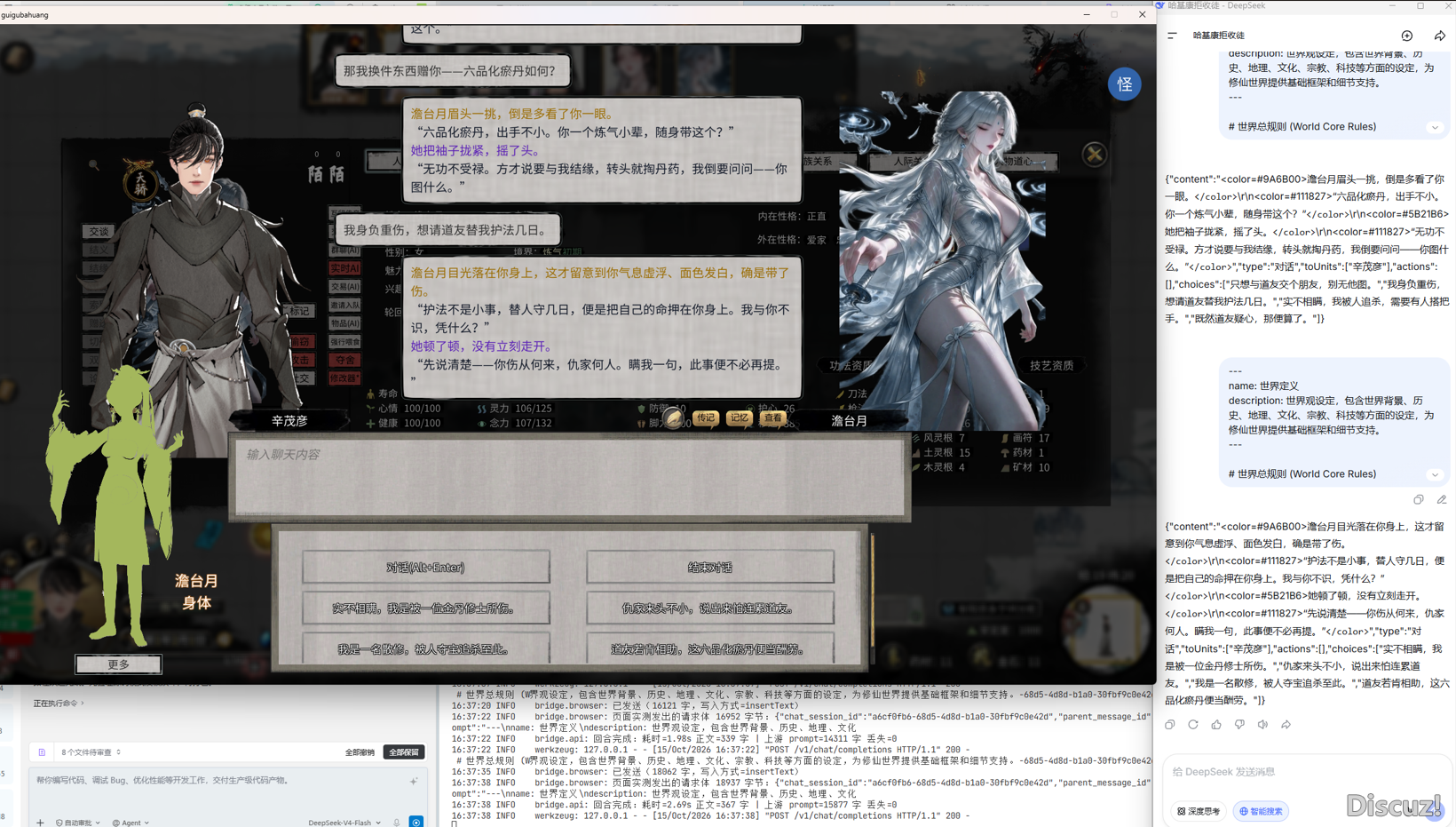Like the last DeepSeek response

point(1216,725)
